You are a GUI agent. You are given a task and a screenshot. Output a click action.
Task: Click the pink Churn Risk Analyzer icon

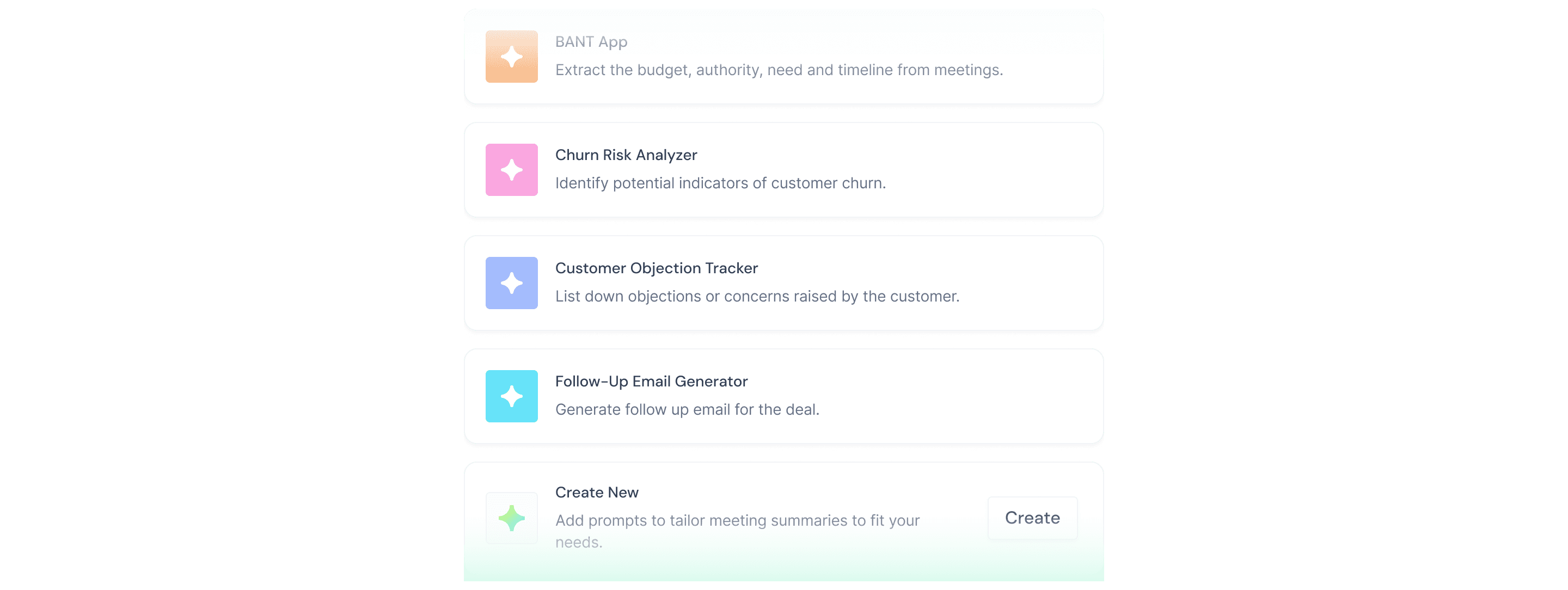click(x=511, y=170)
